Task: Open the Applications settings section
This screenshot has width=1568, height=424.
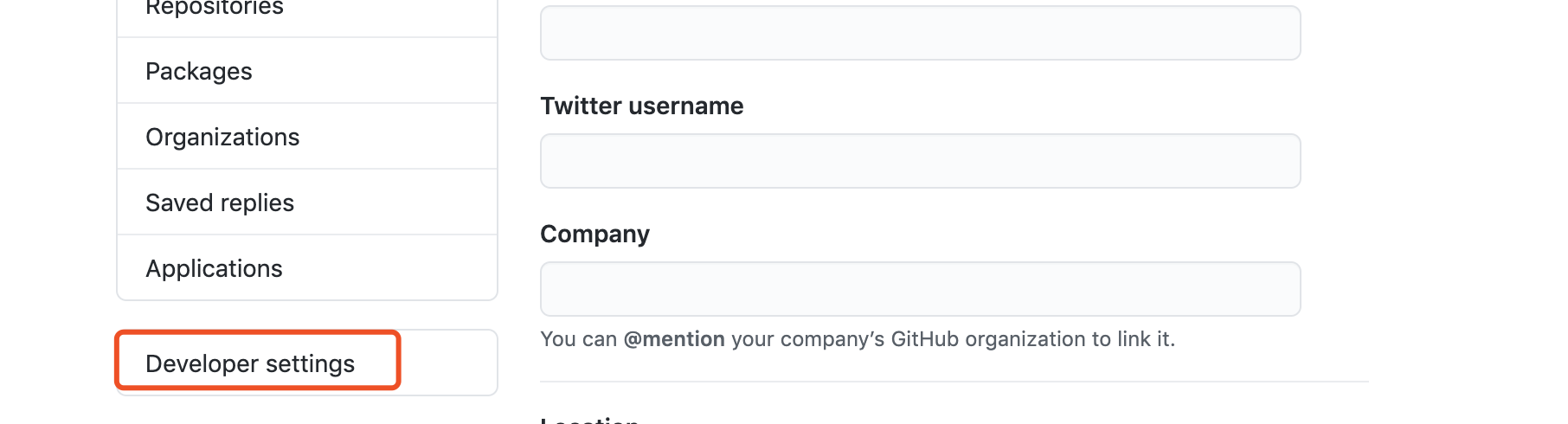Action: [x=214, y=268]
